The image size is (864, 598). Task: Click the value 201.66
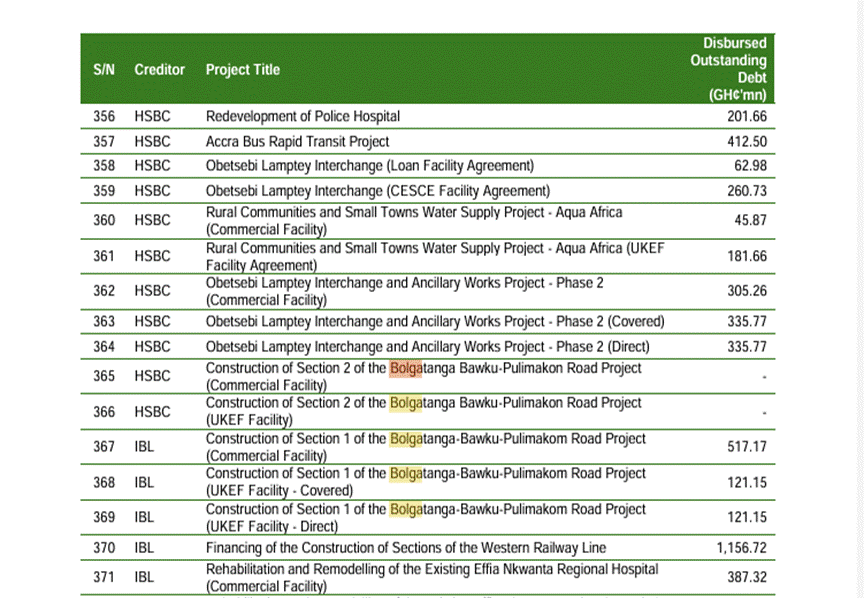[x=747, y=116]
